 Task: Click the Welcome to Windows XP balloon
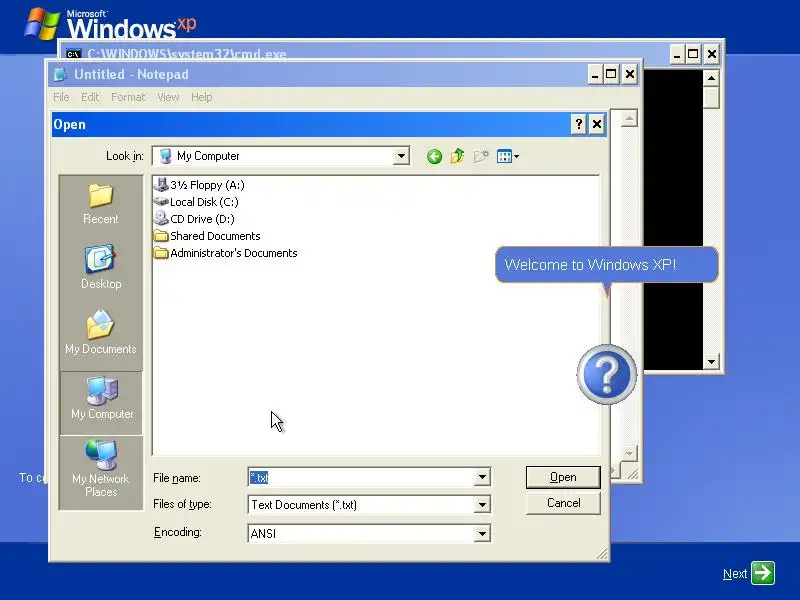tap(607, 264)
